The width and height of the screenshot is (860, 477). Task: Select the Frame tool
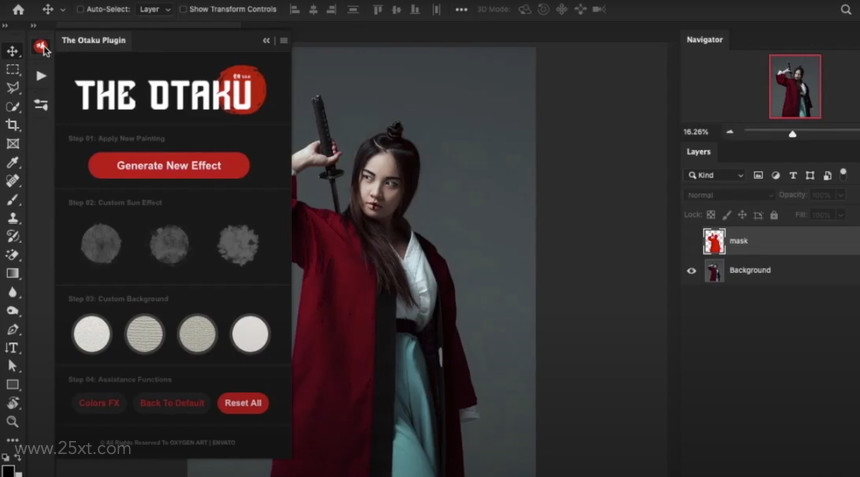pos(12,144)
